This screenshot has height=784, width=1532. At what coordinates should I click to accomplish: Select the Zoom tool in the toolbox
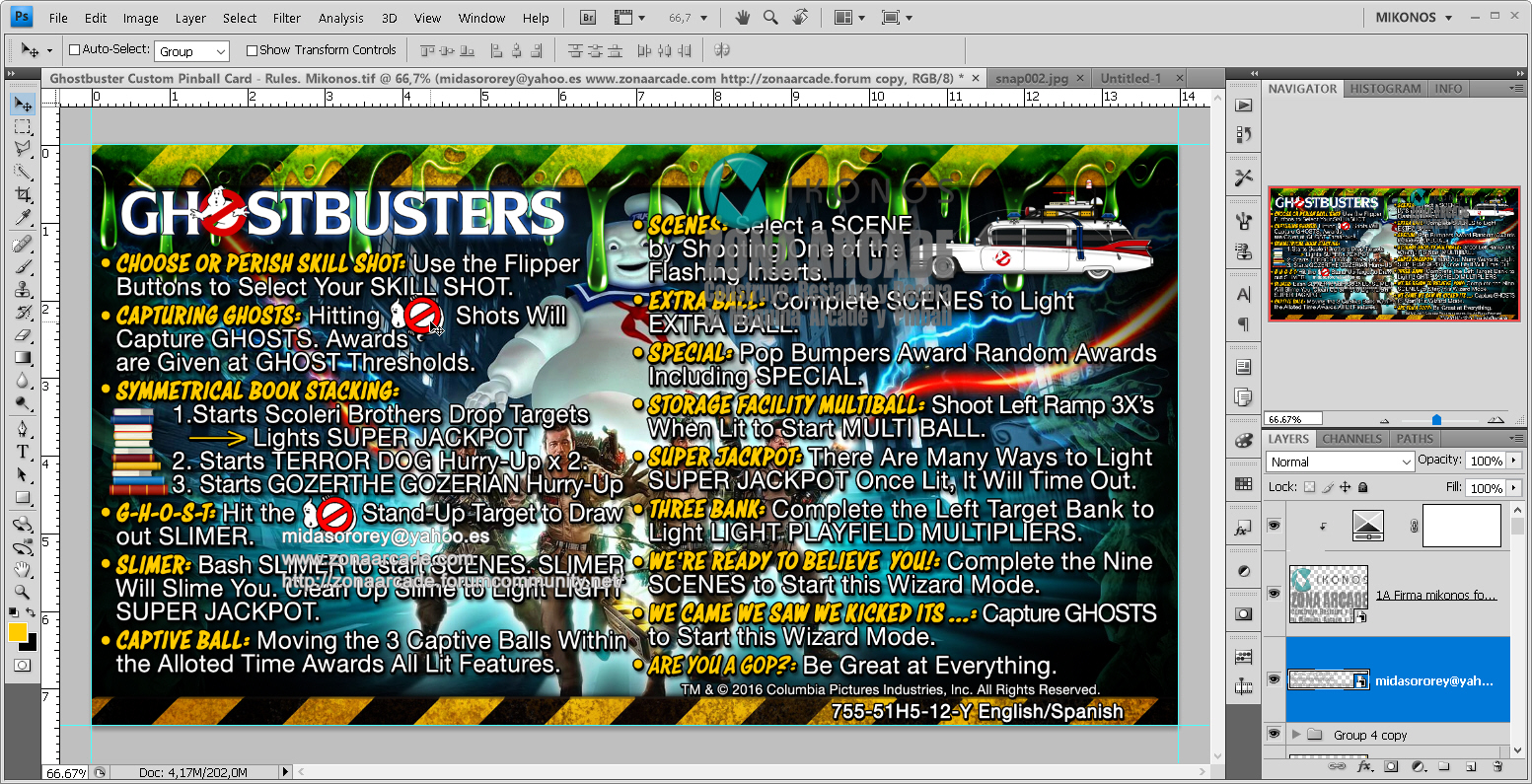[x=23, y=593]
